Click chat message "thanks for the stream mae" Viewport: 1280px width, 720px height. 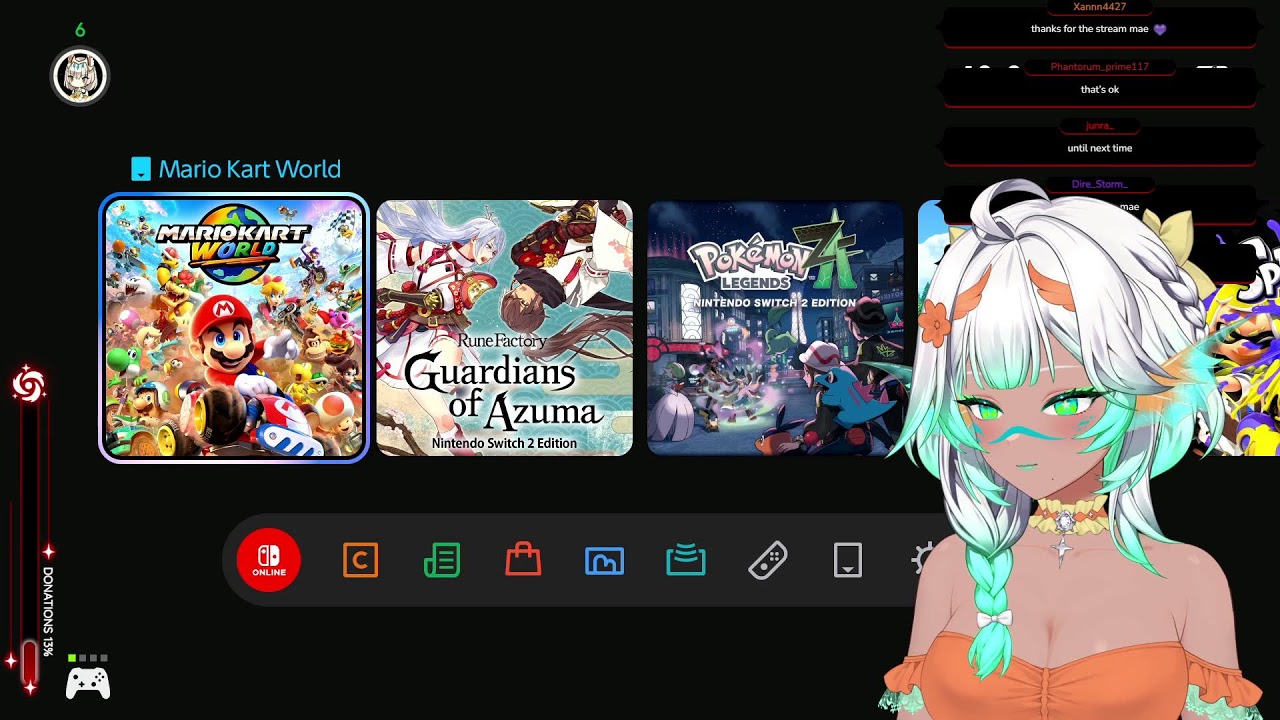1090,29
